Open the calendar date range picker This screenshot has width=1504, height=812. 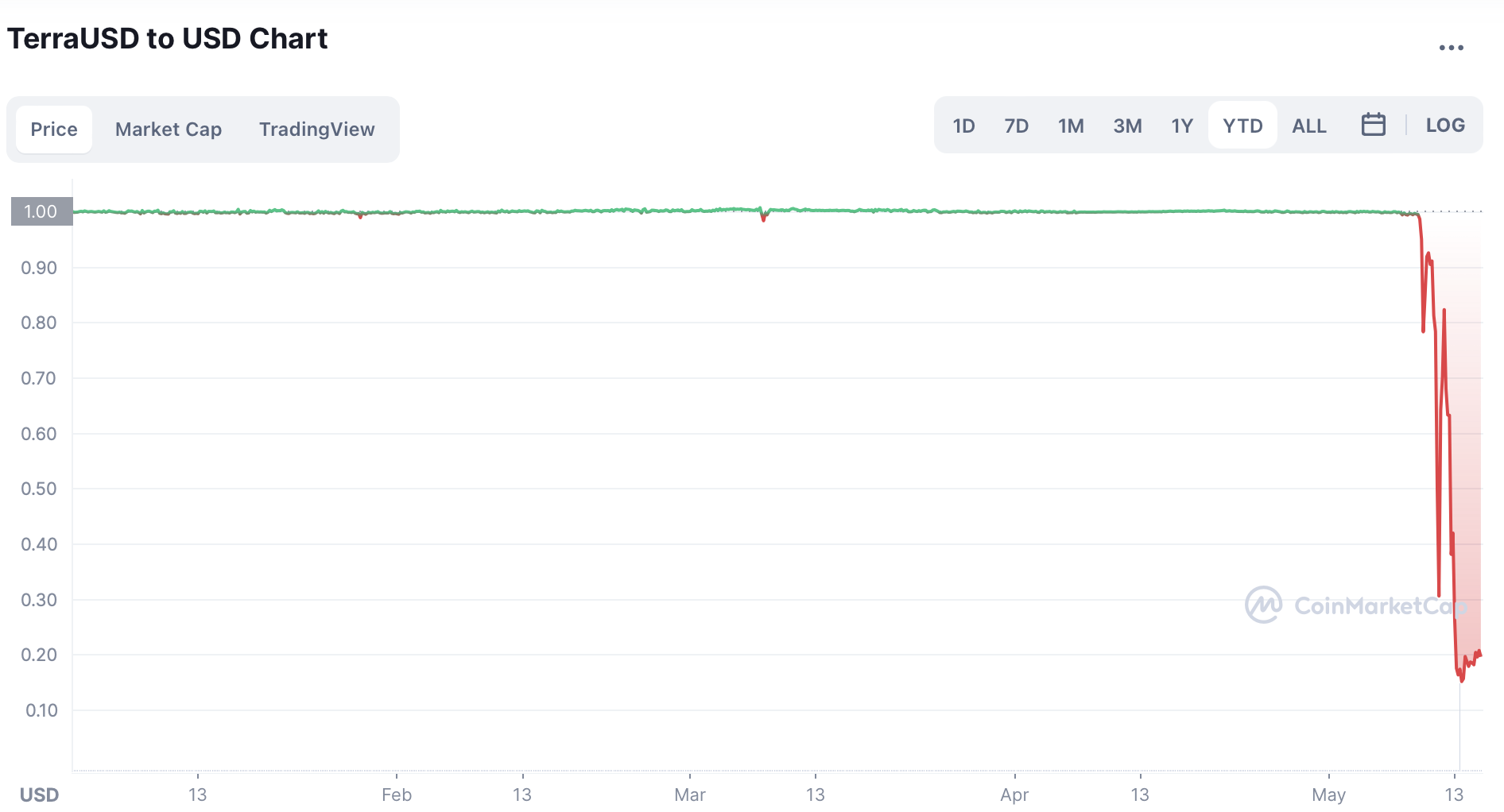[1373, 125]
